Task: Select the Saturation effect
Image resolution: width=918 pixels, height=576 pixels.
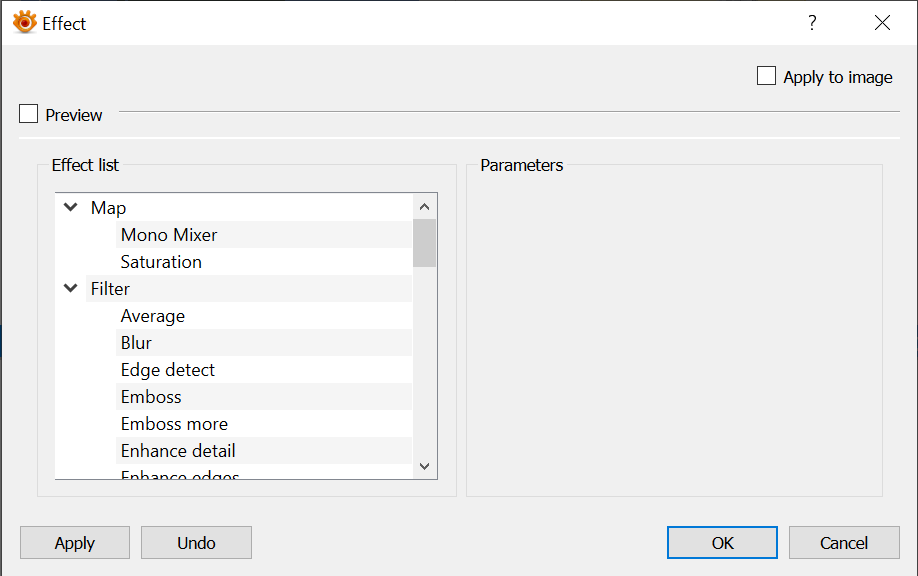Action: (161, 262)
